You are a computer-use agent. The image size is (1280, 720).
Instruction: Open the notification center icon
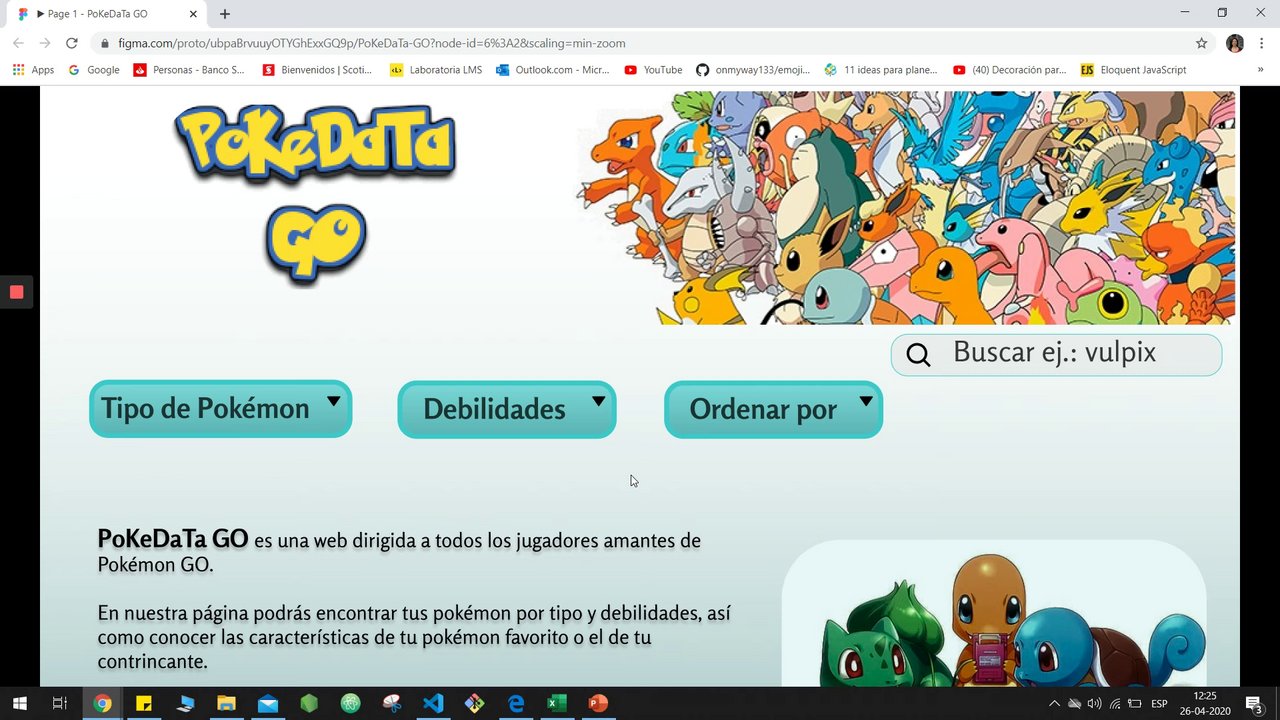[1254, 704]
